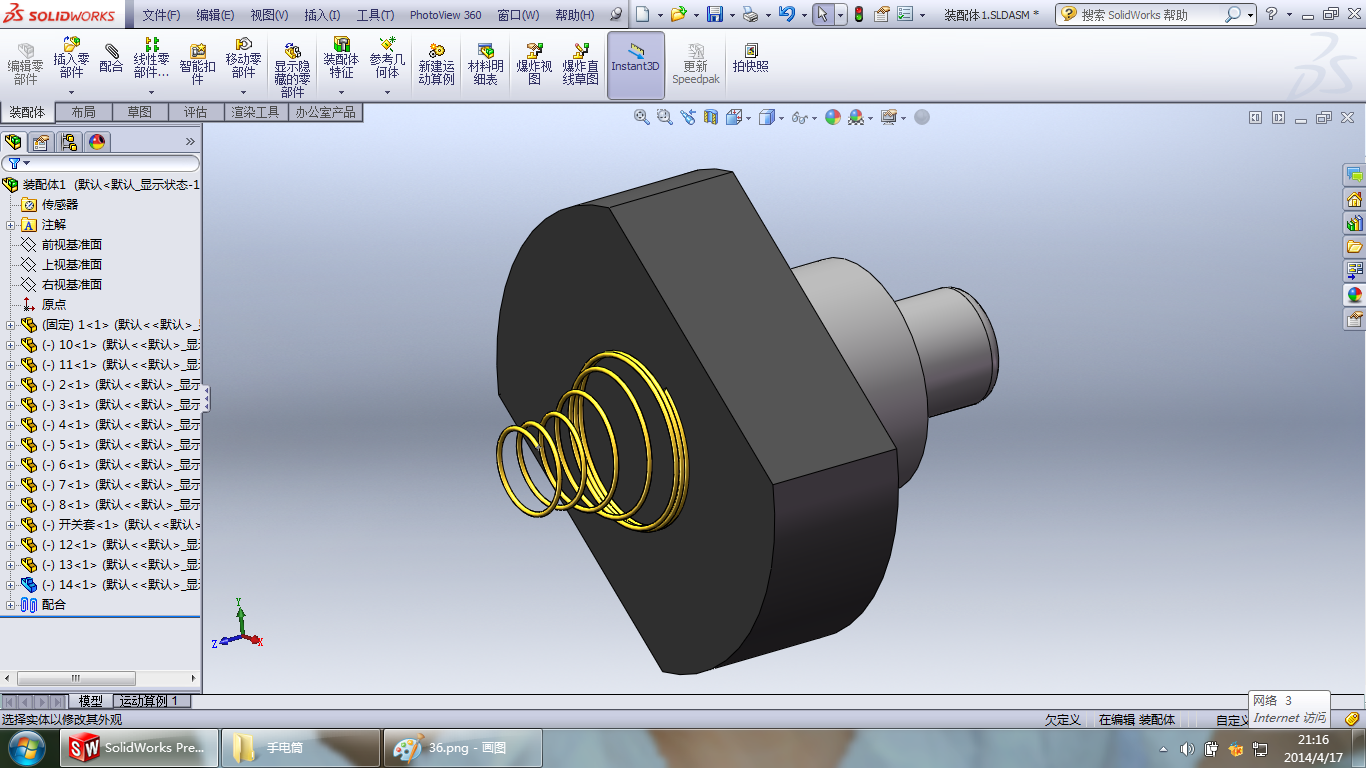Screen dimensions: 1366x768
Task: Open 编辑(E) Edit menu
Action: pos(215,15)
